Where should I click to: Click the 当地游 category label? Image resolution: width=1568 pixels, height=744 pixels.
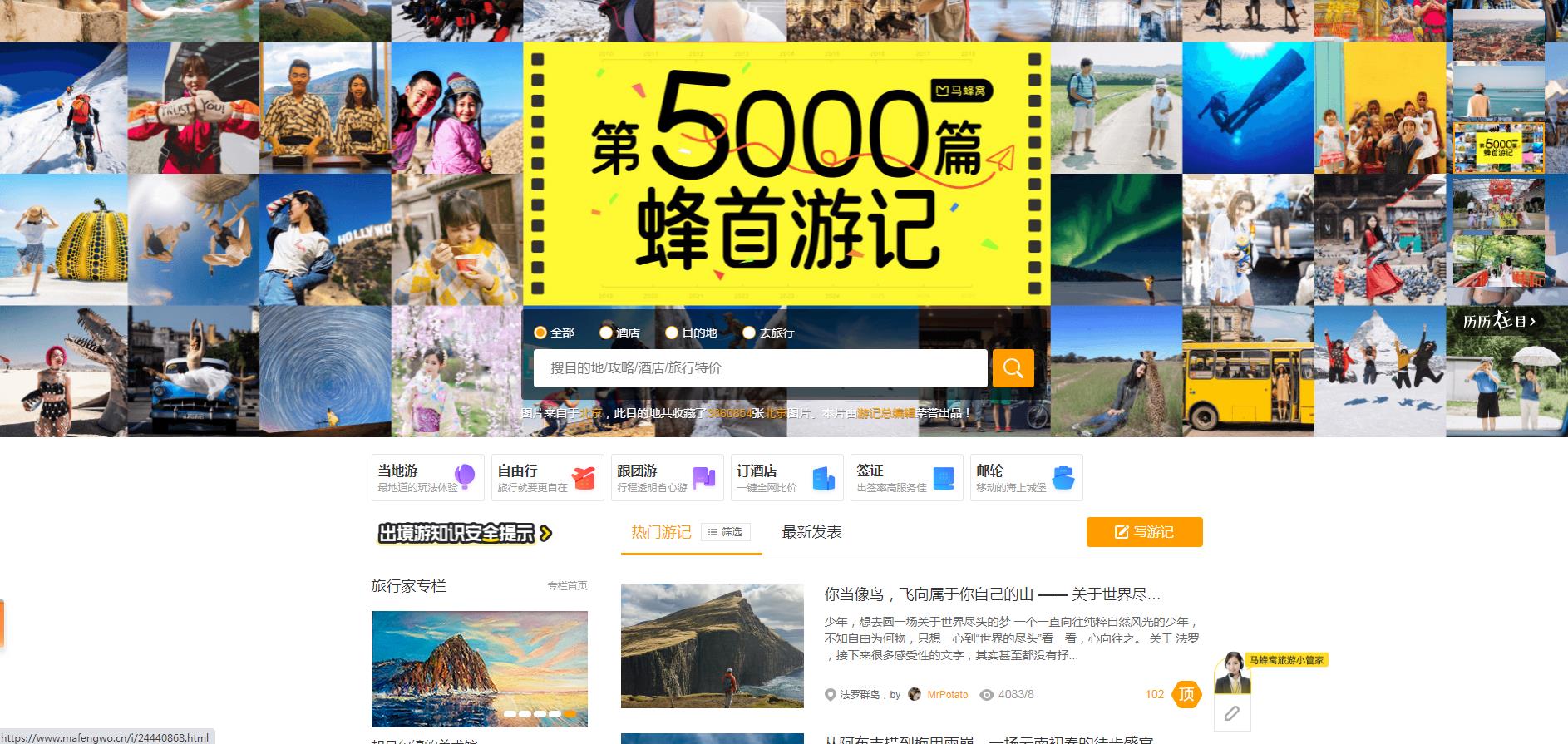pyautogui.click(x=398, y=471)
